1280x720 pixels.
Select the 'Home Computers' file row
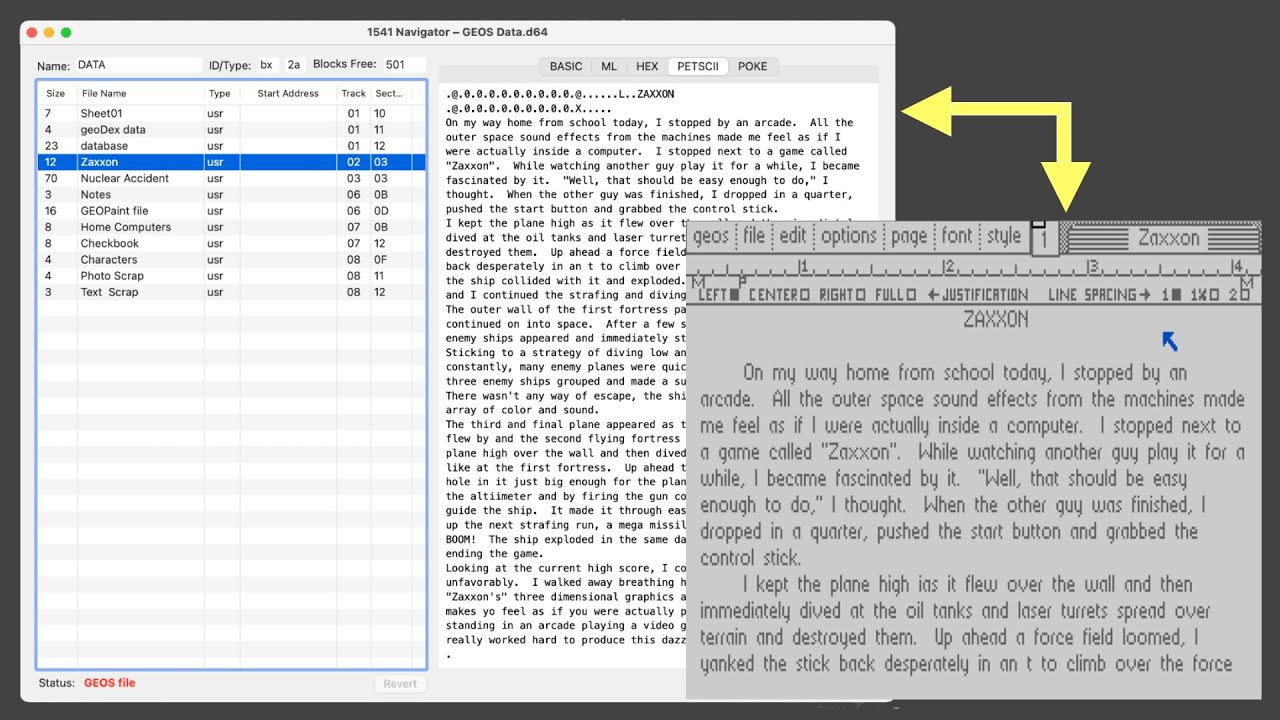click(x=232, y=227)
